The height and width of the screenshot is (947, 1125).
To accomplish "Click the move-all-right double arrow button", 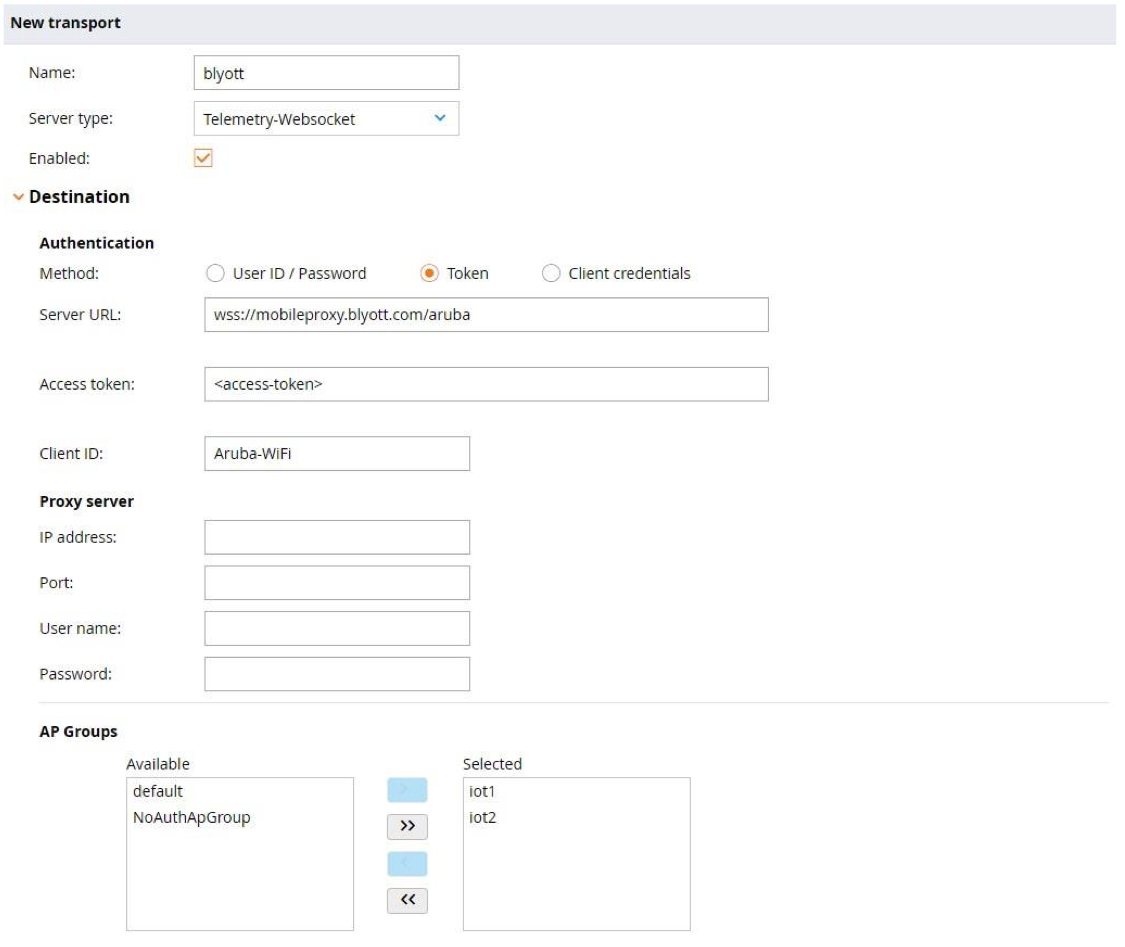I will (407, 827).
